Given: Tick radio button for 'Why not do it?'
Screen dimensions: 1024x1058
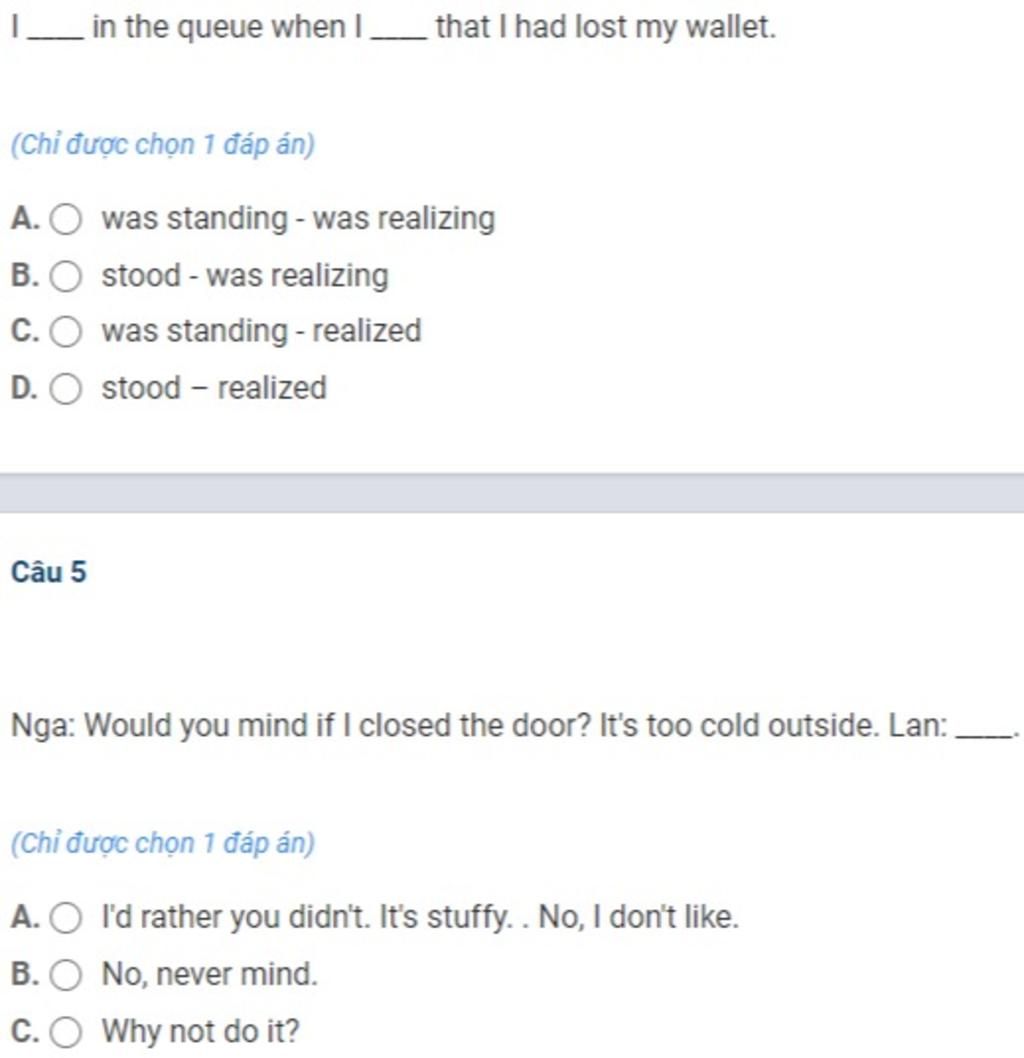Looking at the screenshot, I should pyautogui.click(x=66, y=1032).
